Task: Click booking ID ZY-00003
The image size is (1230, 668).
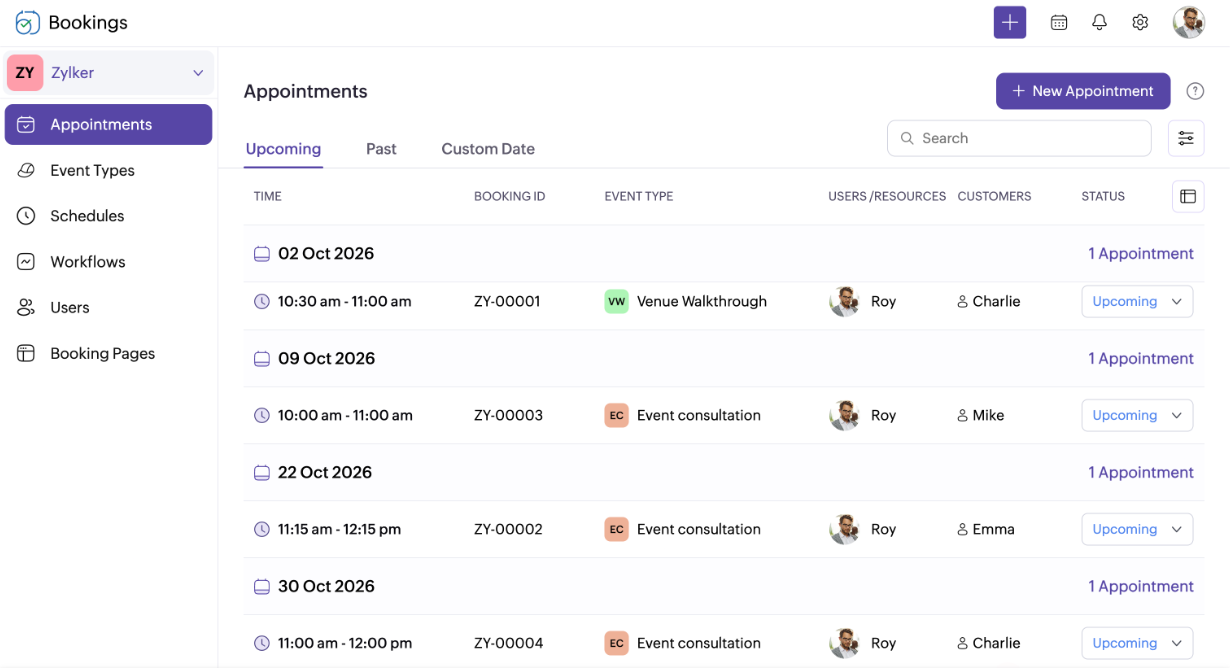Action: (508, 415)
